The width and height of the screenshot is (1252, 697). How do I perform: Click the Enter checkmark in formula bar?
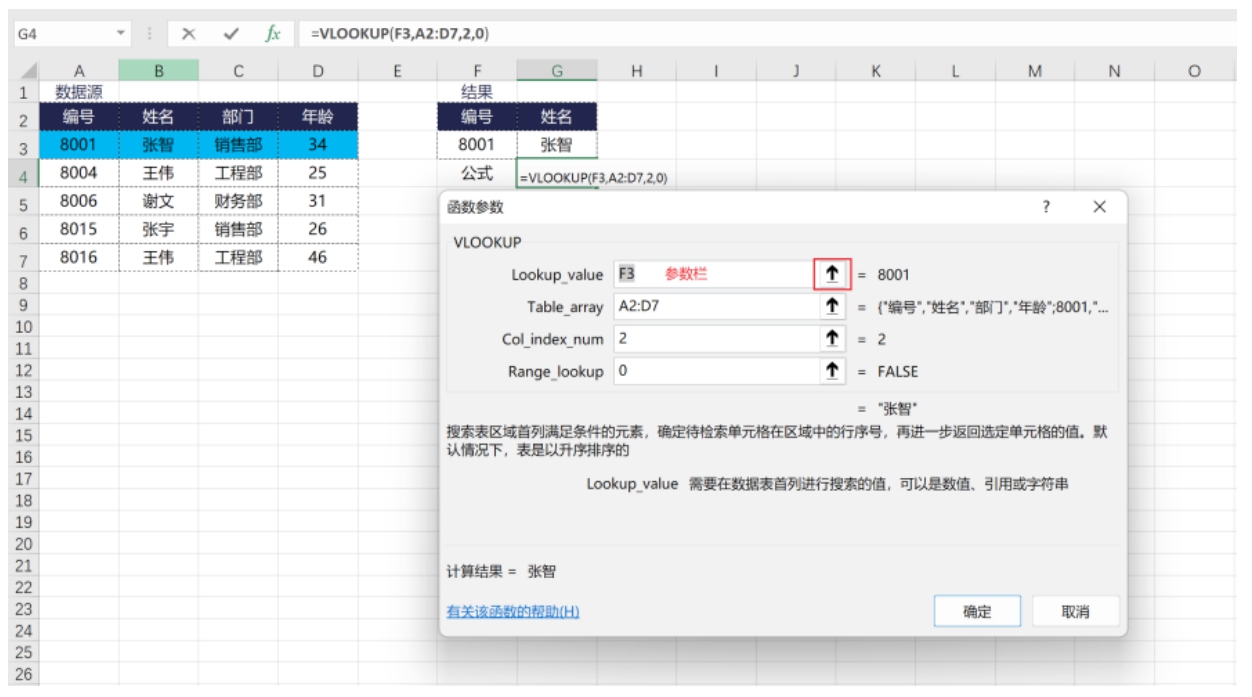tap(231, 34)
